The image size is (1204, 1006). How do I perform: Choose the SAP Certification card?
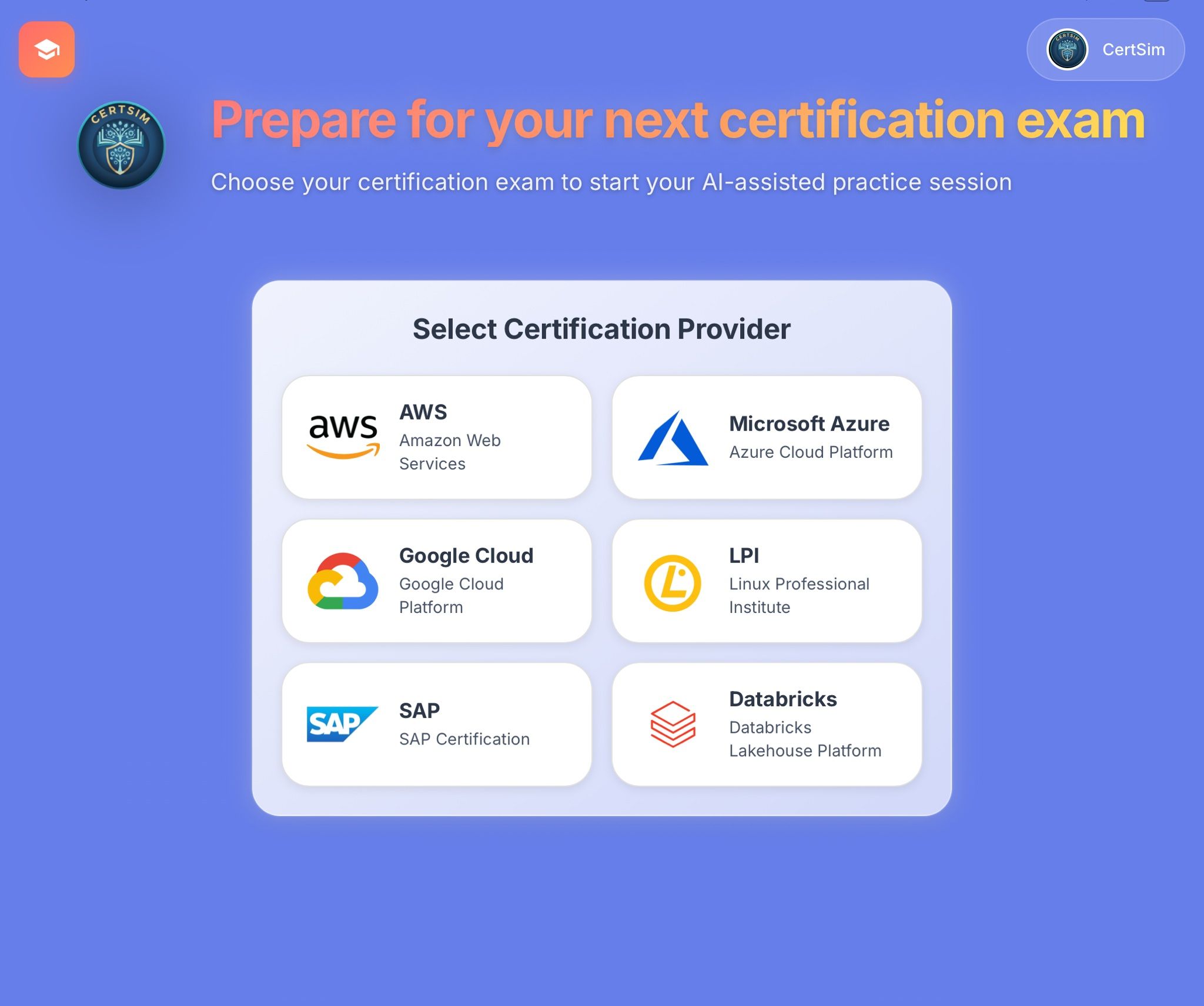437,725
